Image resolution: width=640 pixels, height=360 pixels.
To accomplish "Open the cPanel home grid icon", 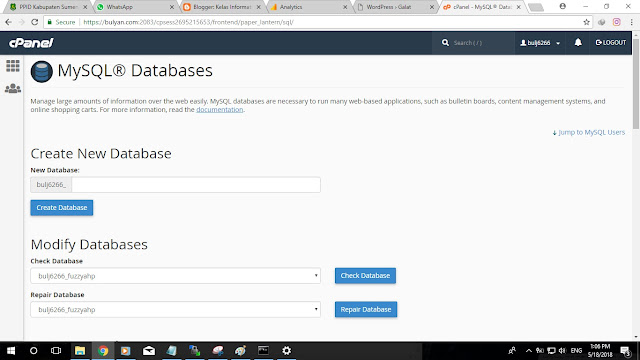I will pyautogui.click(x=13, y=66).
